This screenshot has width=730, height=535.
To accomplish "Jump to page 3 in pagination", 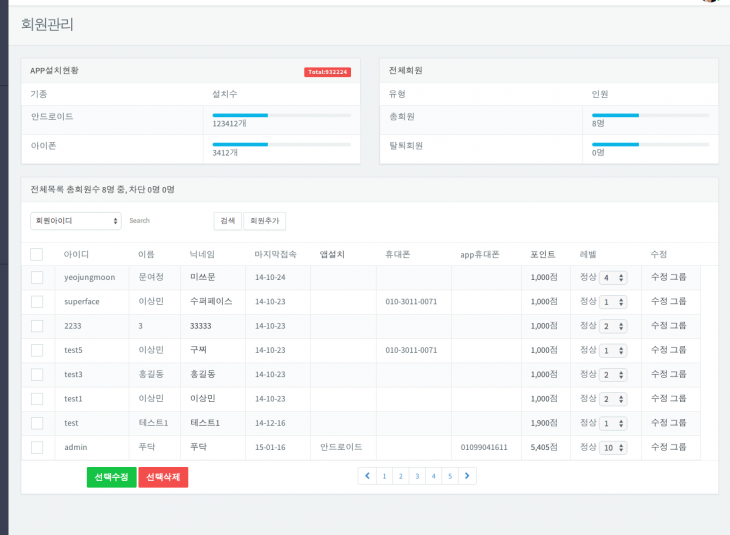I will pos(417,476).
